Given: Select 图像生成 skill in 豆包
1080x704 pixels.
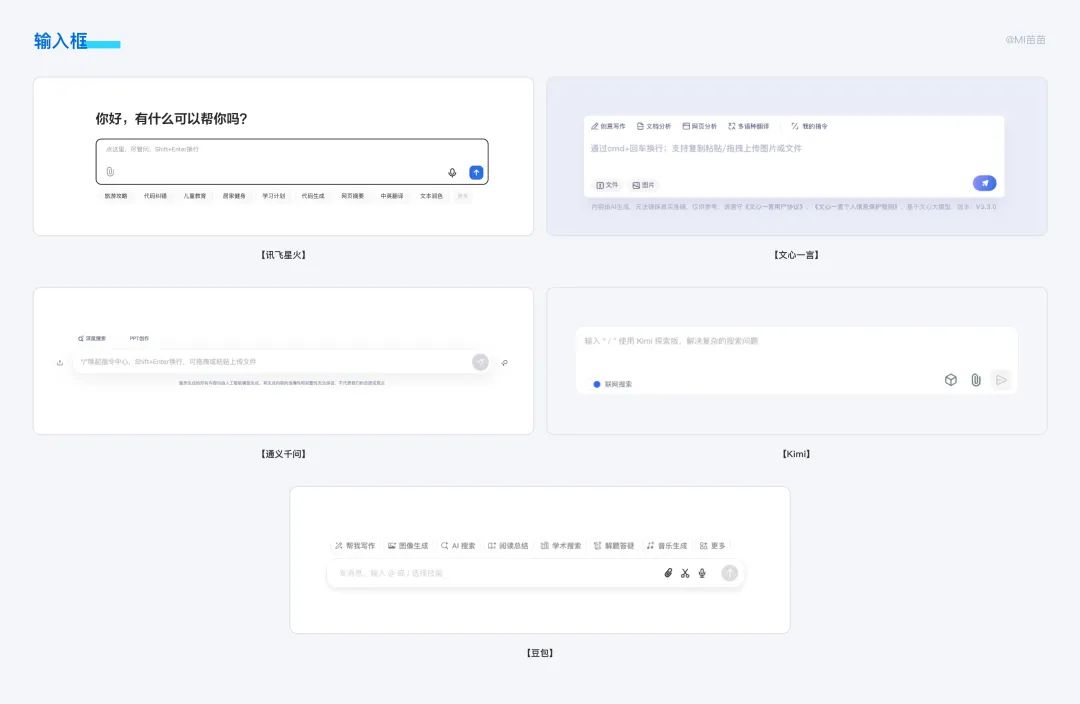Looking at the screenshot, I should 408,546.
